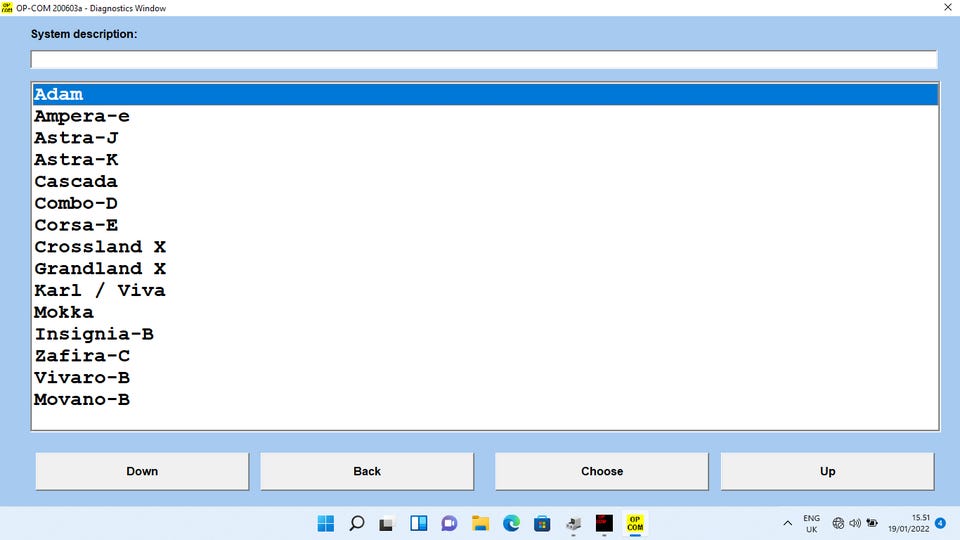Click the red and black taskbar app icon
This screenshot has width=960, height=540.
tap(604, 523)
